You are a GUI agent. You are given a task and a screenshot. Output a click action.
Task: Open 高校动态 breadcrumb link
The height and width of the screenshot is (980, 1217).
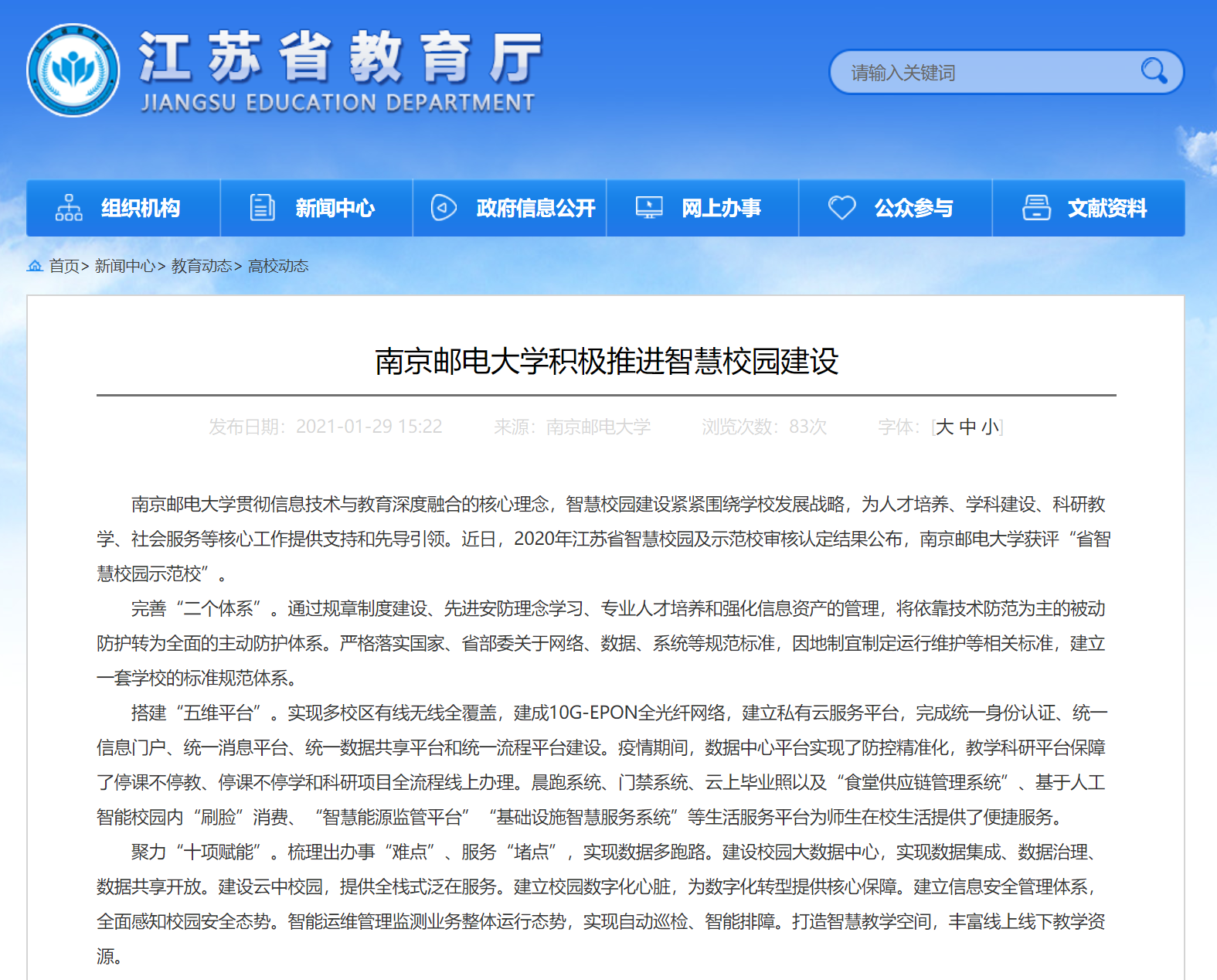pos(278,266)
